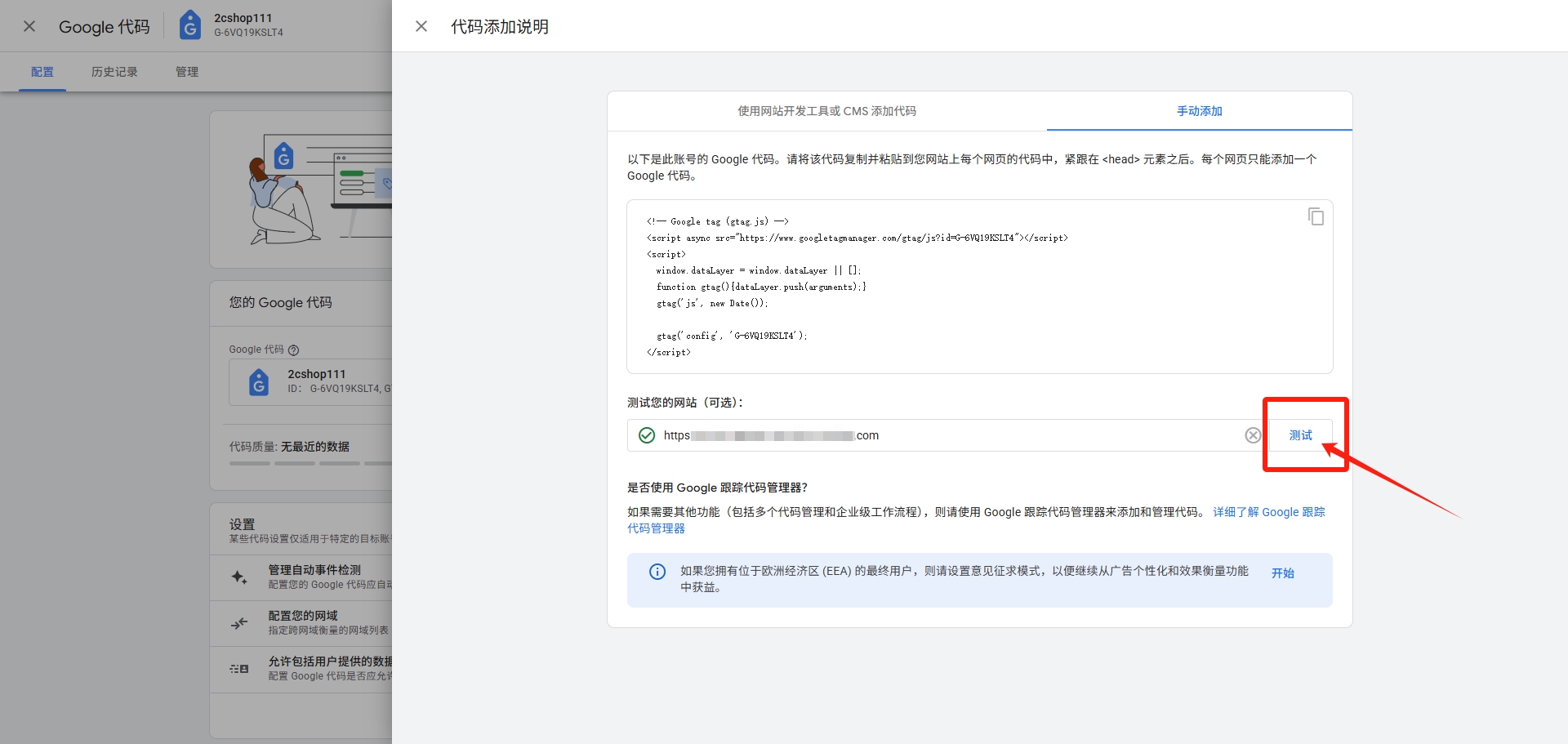Switch to website builder or CMS tab

[x=826, y=111]
